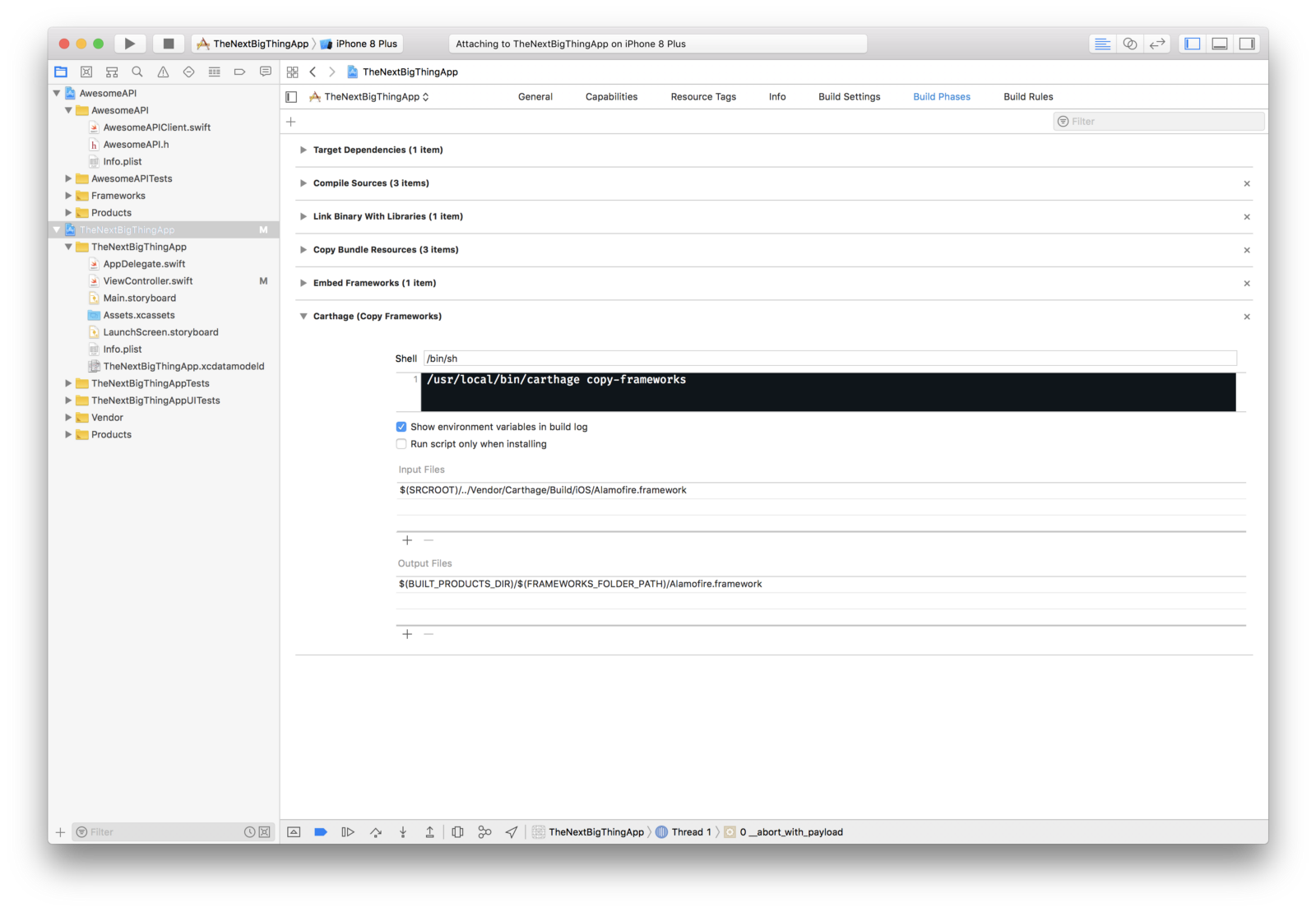Delete the Carthage (Copy Frameworks) phase
Image resolution: width=1316 pixels, height=912 pixels.
1247,317
